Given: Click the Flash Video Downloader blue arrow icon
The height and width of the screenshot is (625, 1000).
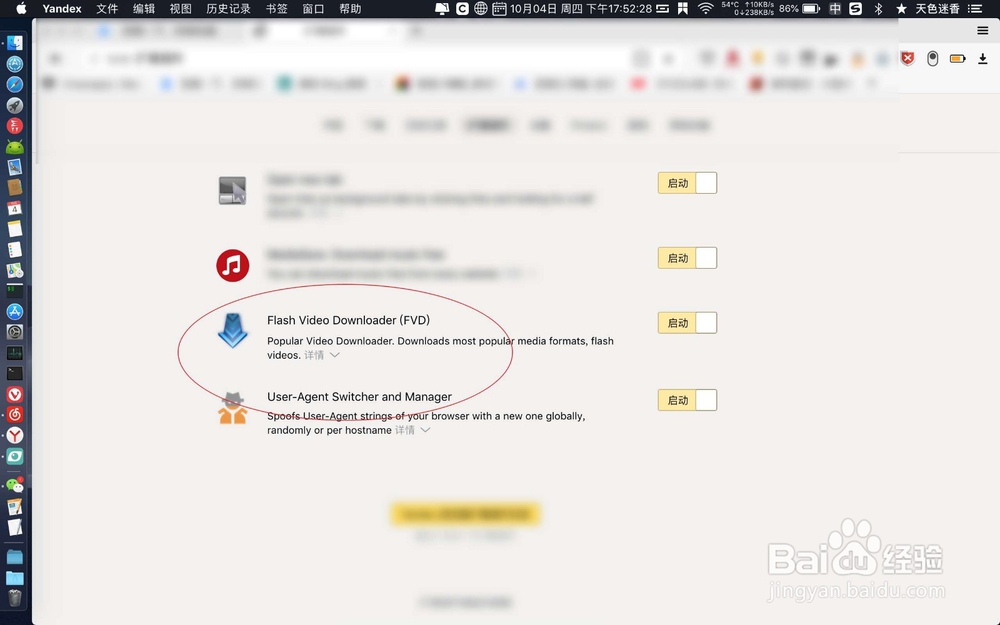Looking at the screenshot, I should [x=233, y=330].
